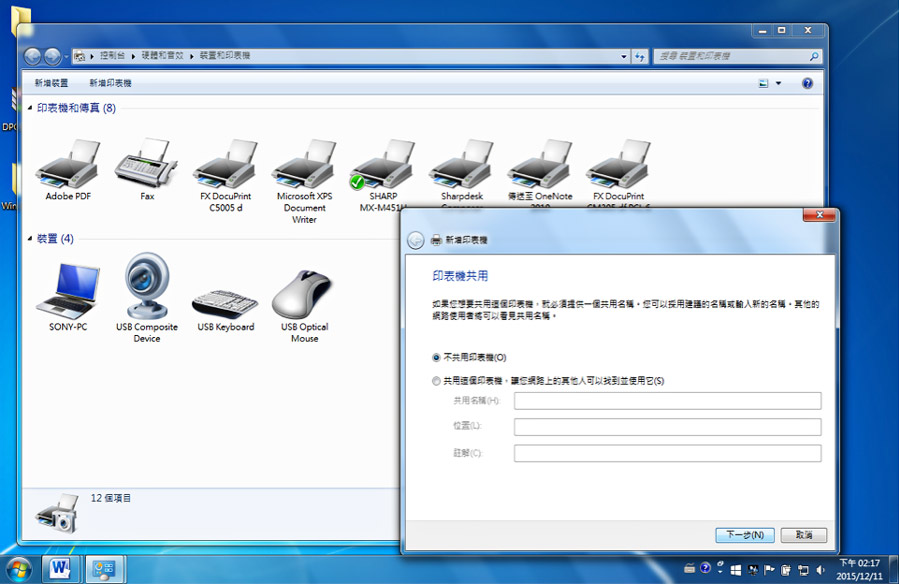
Task: Collapse the 裝置 (4) group
Action: [x=30, y=238]
